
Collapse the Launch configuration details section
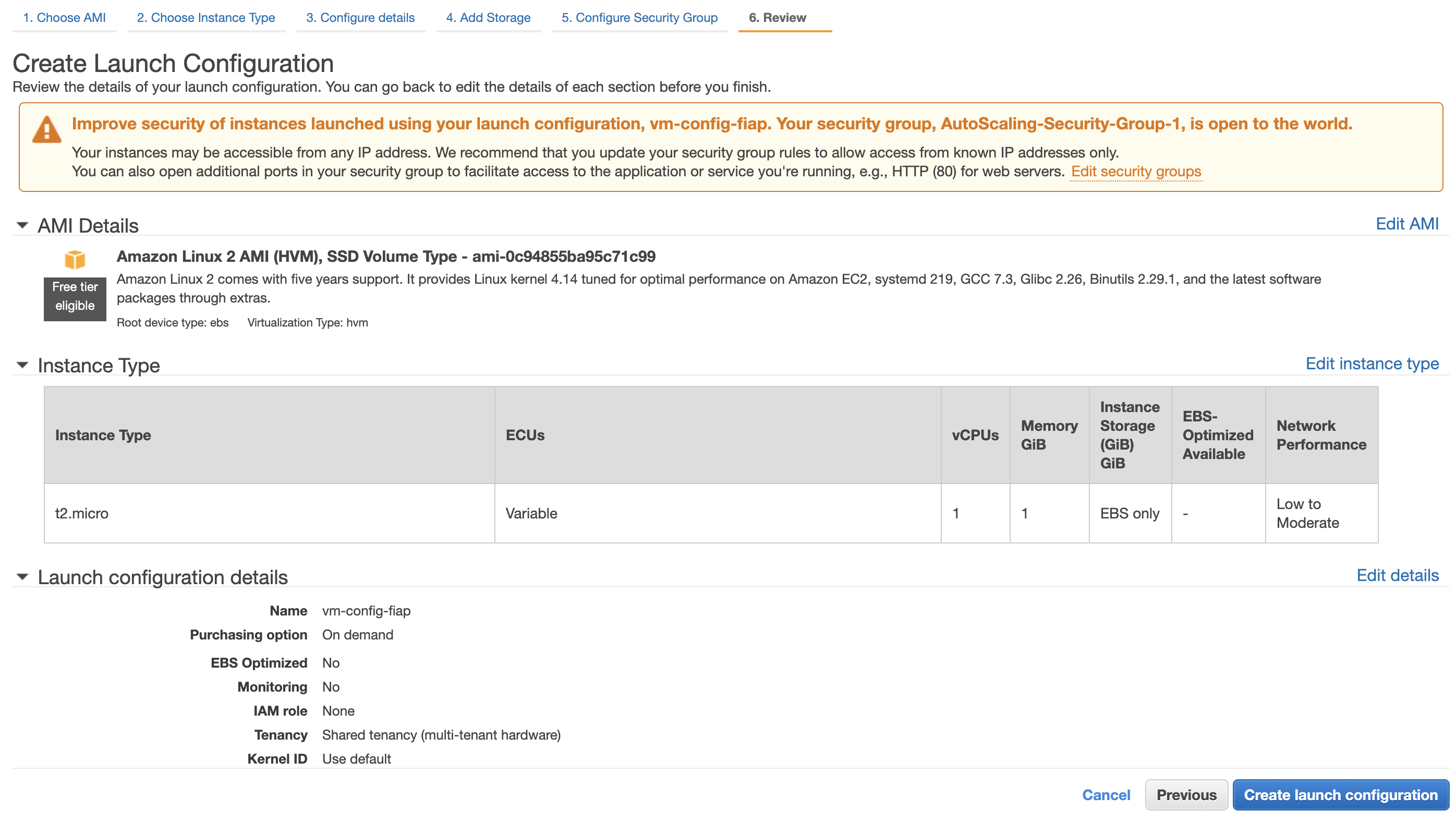point(22,577)
